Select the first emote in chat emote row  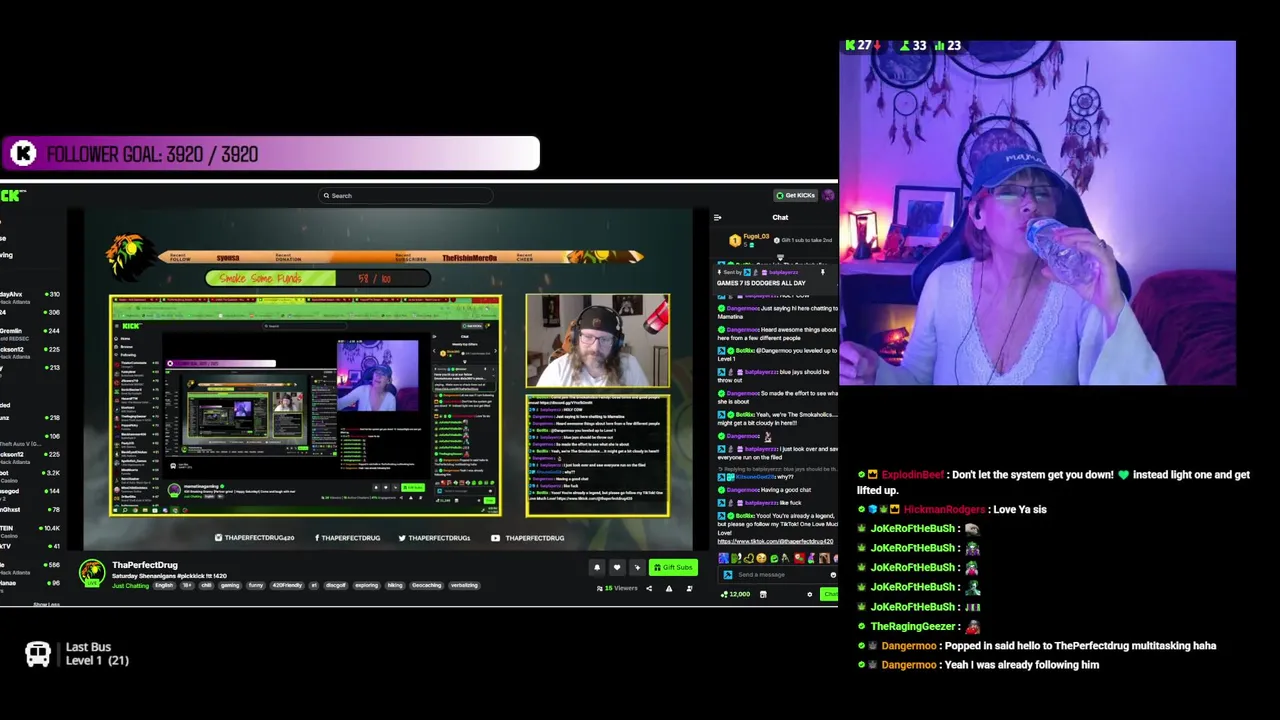pyautogui.click(x=723, y=558)
